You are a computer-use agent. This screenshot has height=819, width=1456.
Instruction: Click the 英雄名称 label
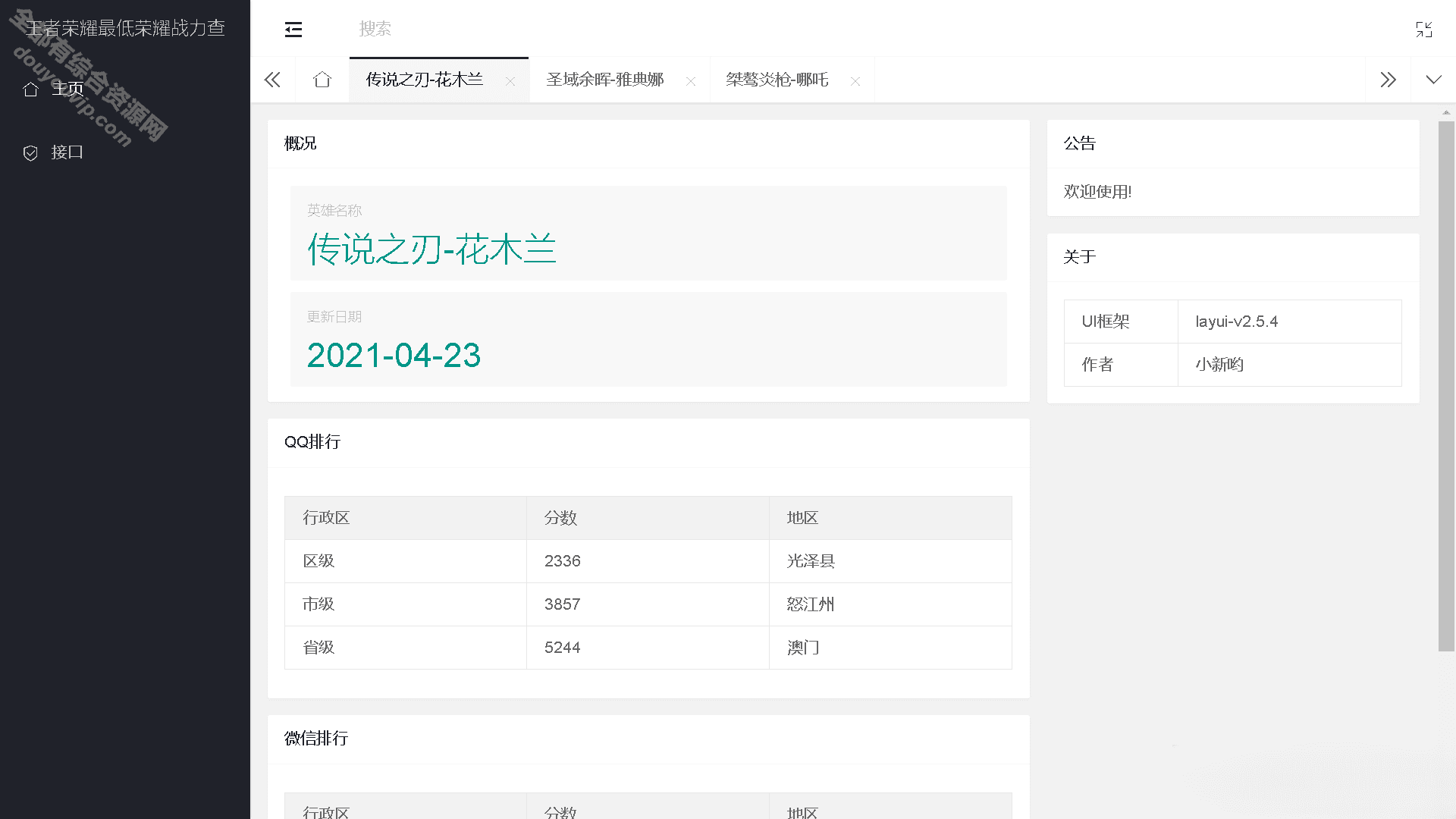[x=334, y=211]
